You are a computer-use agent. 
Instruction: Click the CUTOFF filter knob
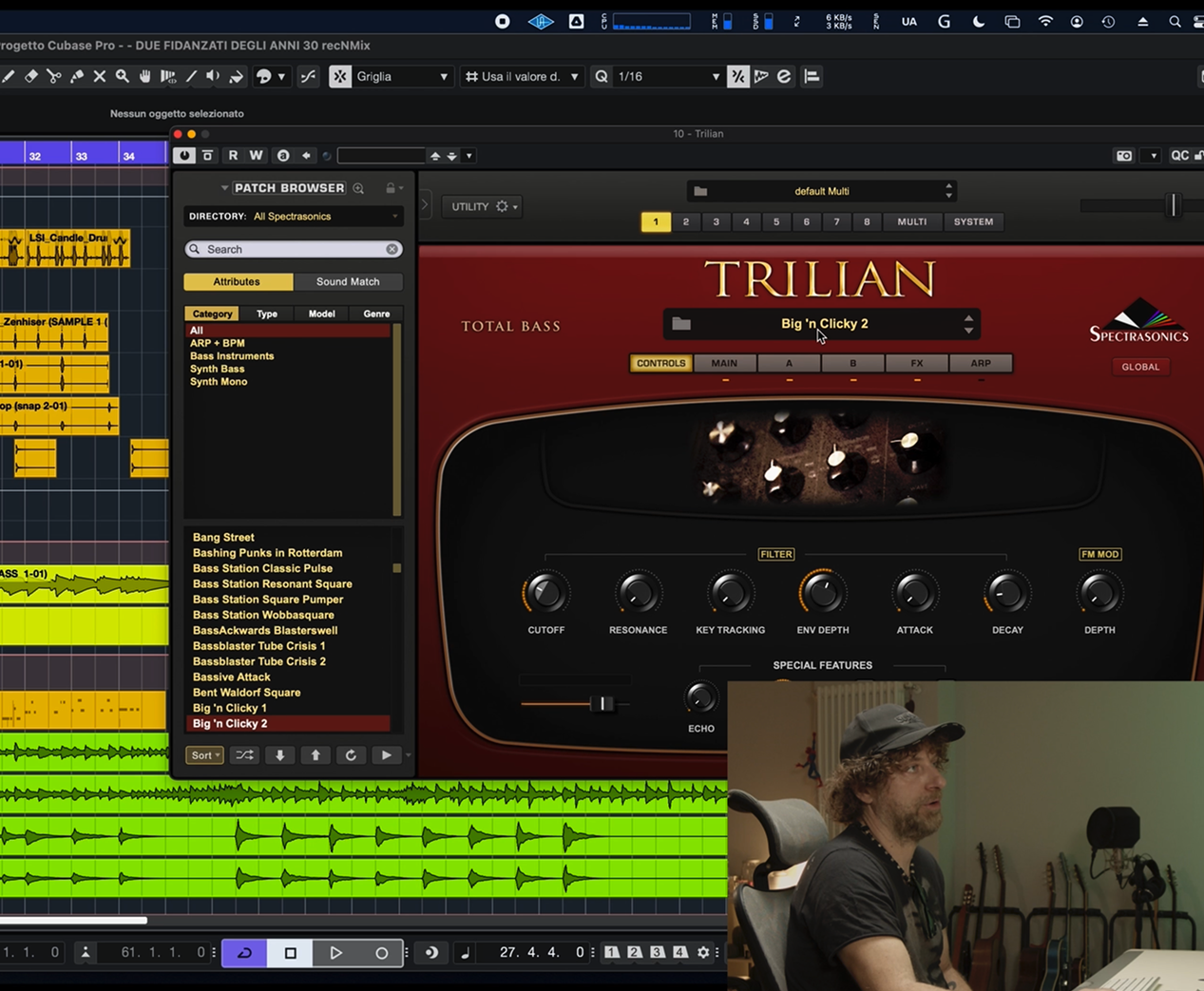coord(545,594)
